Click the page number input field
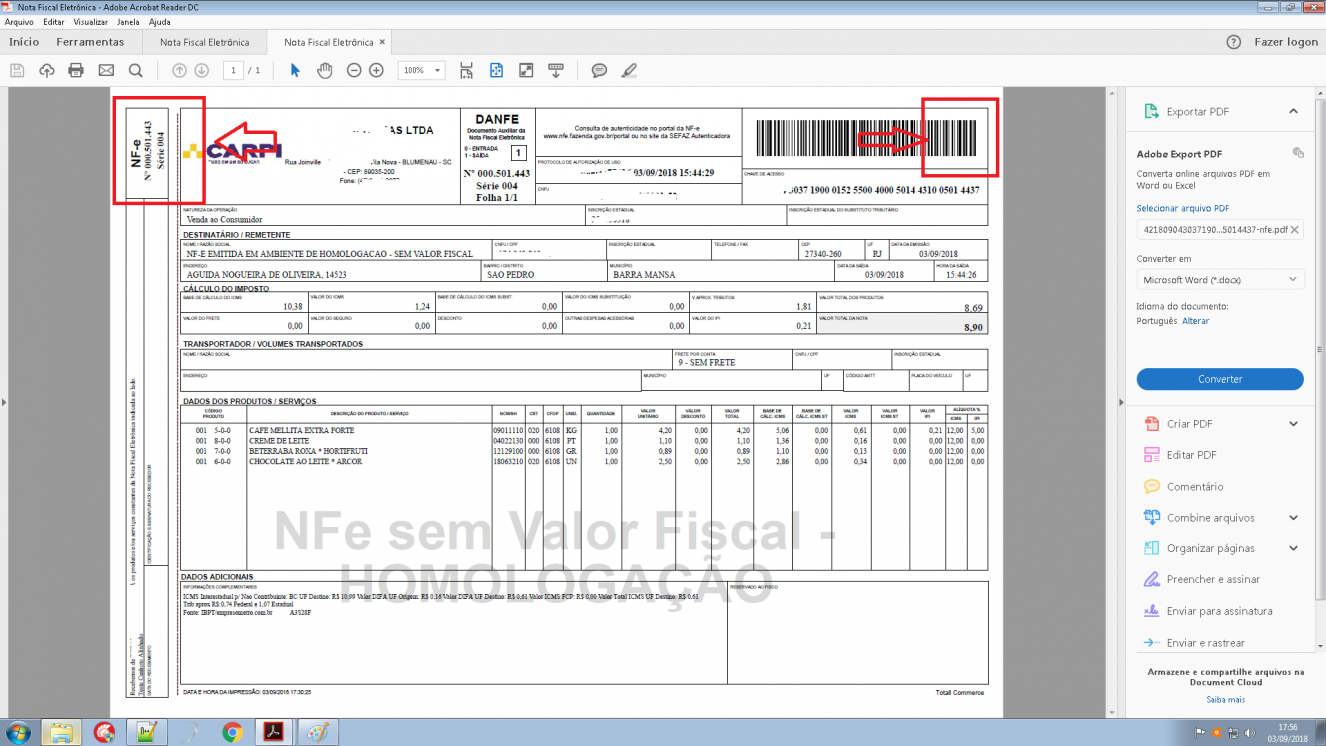Screen dimensions: 1326x746 (x=234, y=70)
